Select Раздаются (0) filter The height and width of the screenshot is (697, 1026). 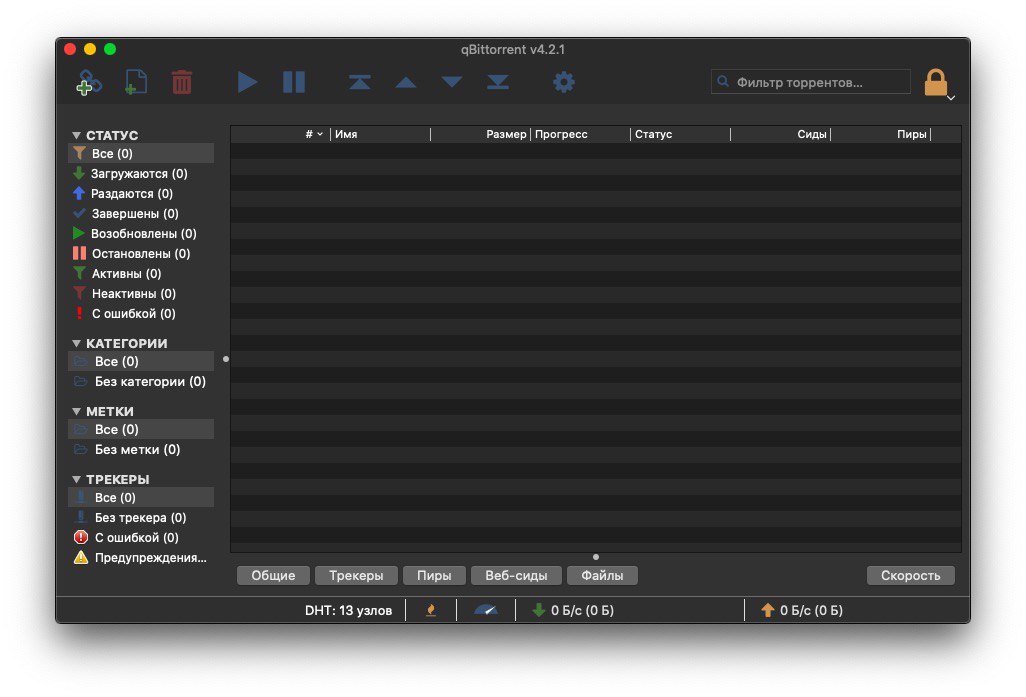click(x=141, y=194)
